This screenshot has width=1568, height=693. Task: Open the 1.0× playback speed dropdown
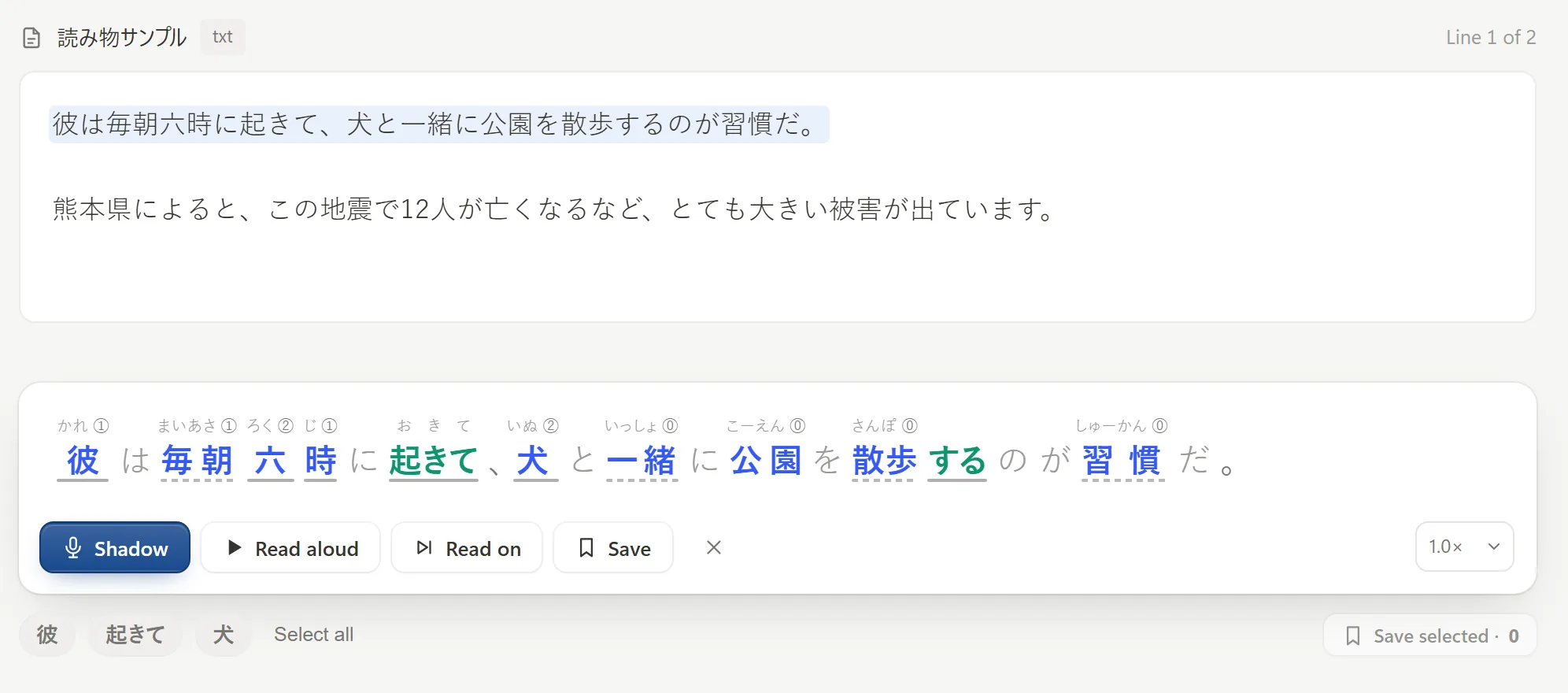point(1464,547)
